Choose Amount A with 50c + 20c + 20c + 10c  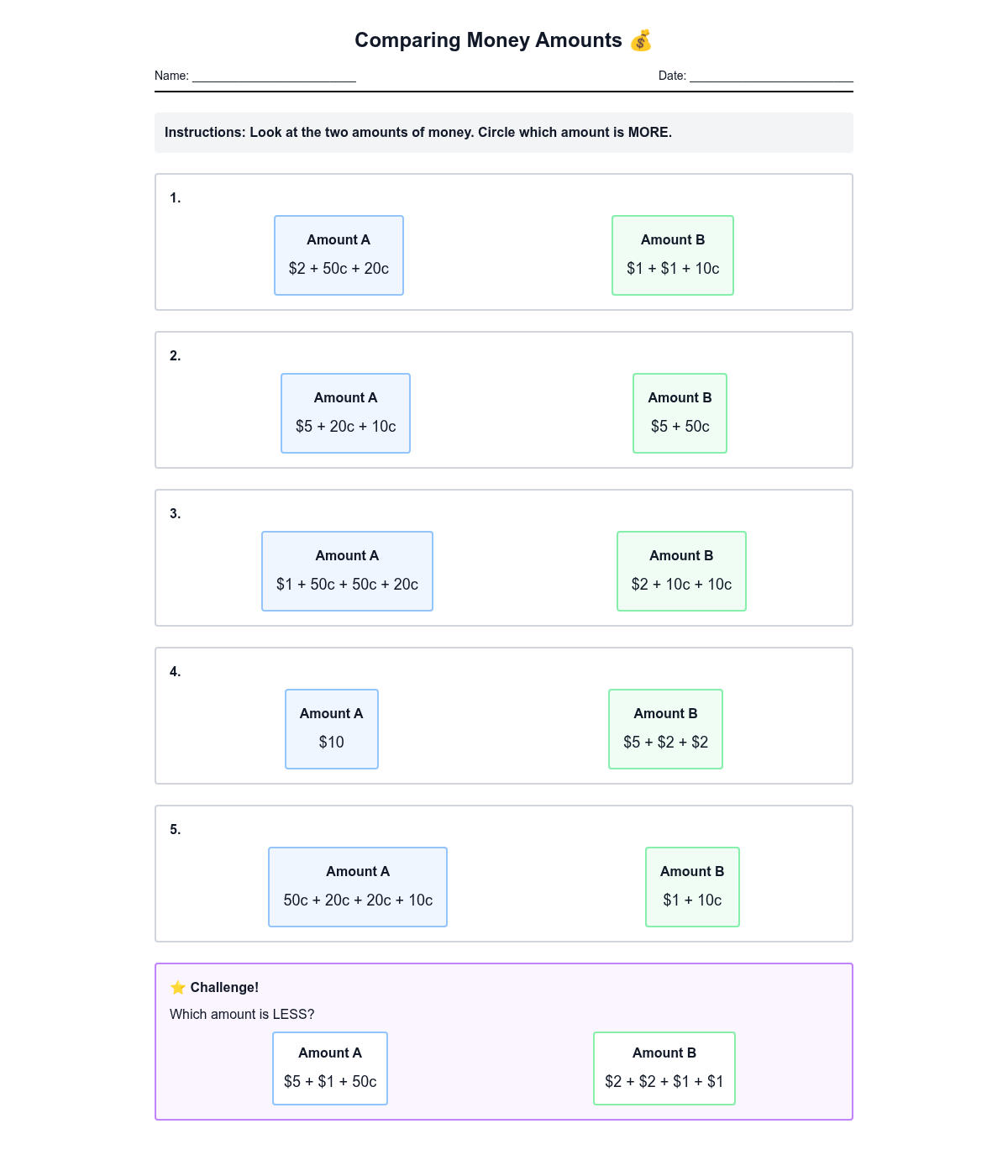click(358, 887)
